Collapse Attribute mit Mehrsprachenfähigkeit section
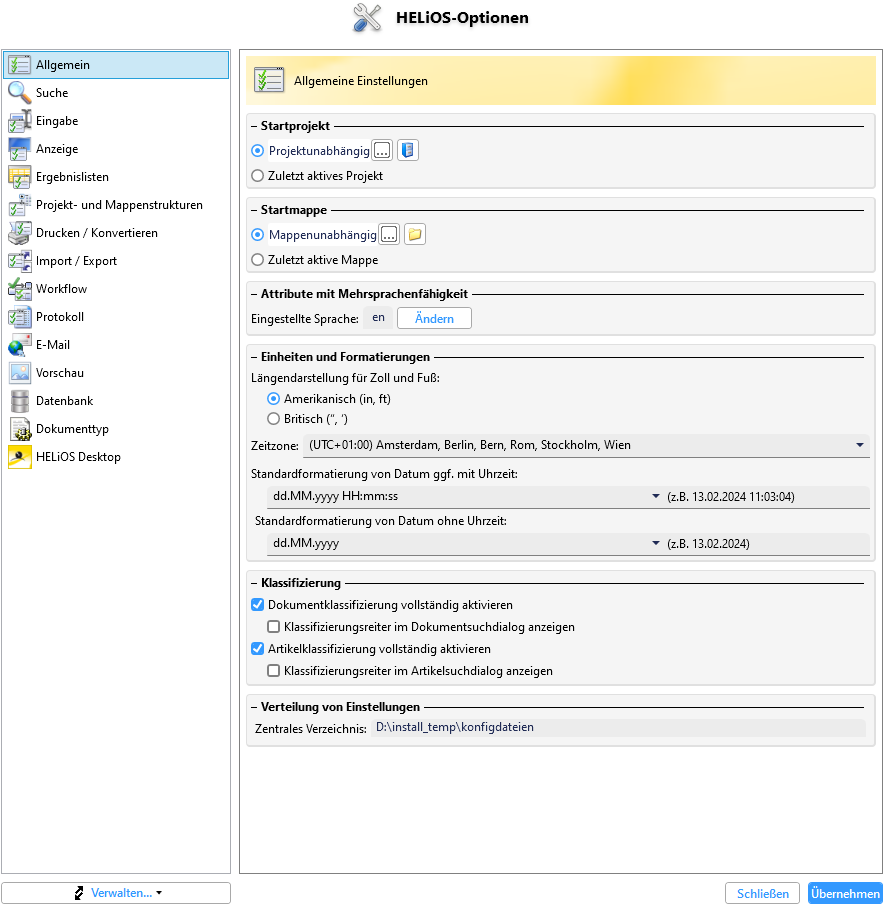Screen dimensions: 889x911 coord(254,294)
